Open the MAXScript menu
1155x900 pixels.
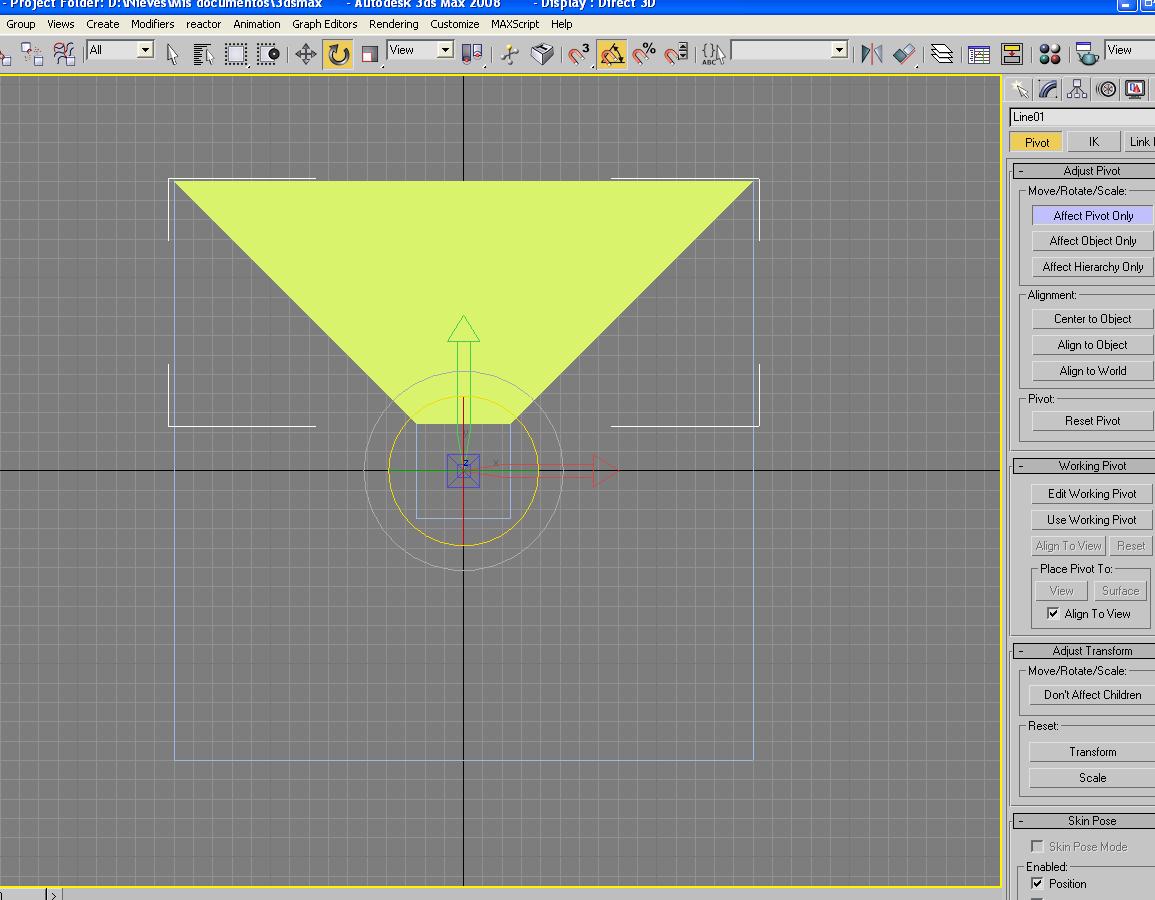click(x=515, y=24)
